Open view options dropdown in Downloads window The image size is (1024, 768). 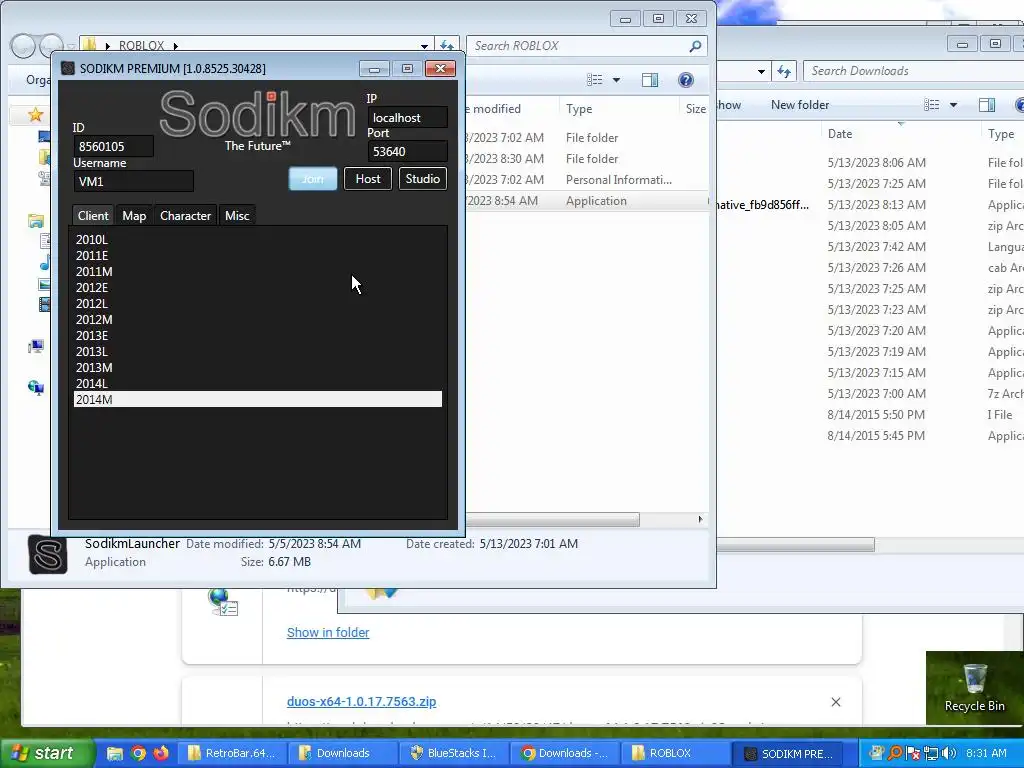(953, 104)
